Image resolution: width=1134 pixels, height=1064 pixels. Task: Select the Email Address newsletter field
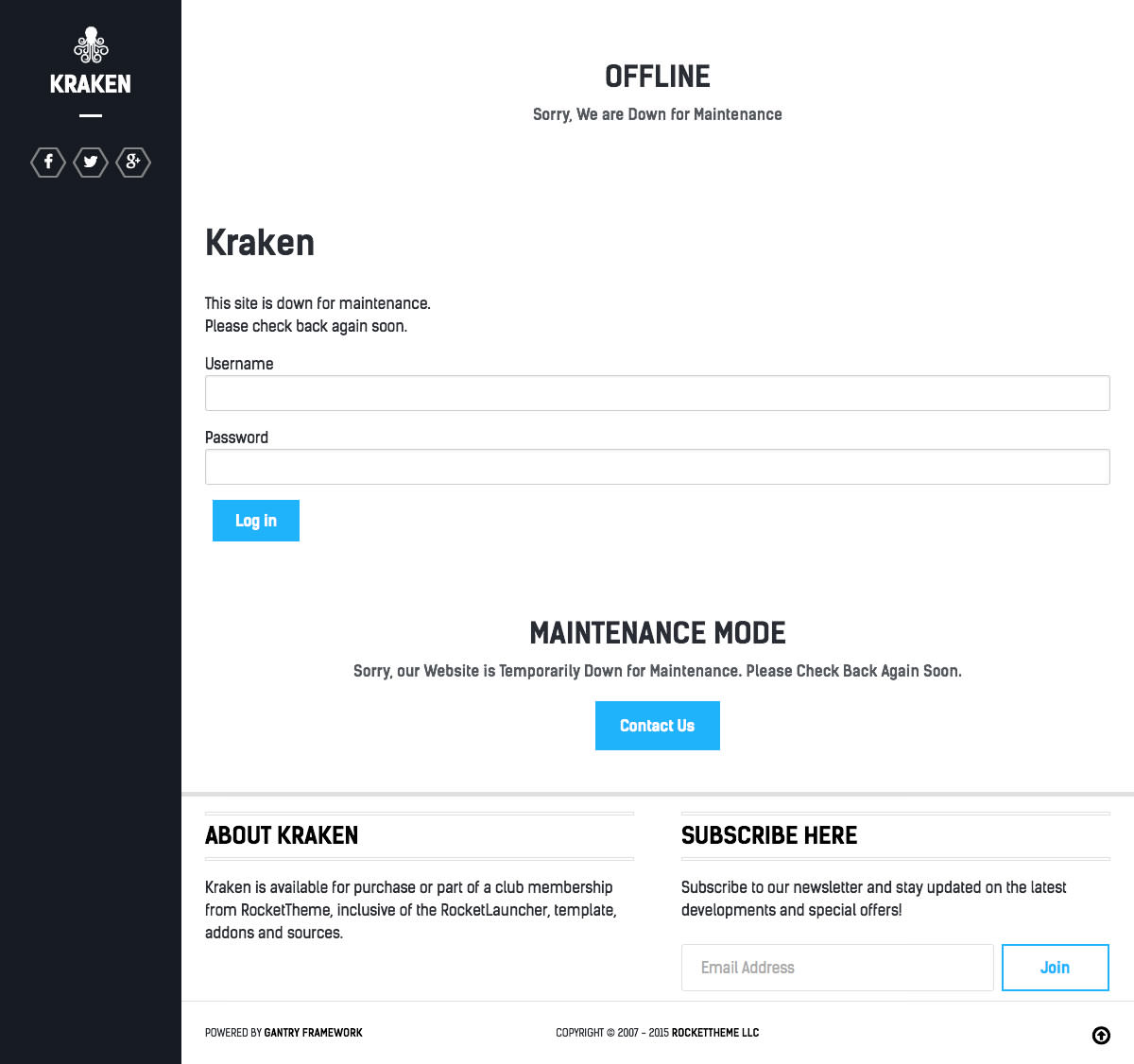836,968
